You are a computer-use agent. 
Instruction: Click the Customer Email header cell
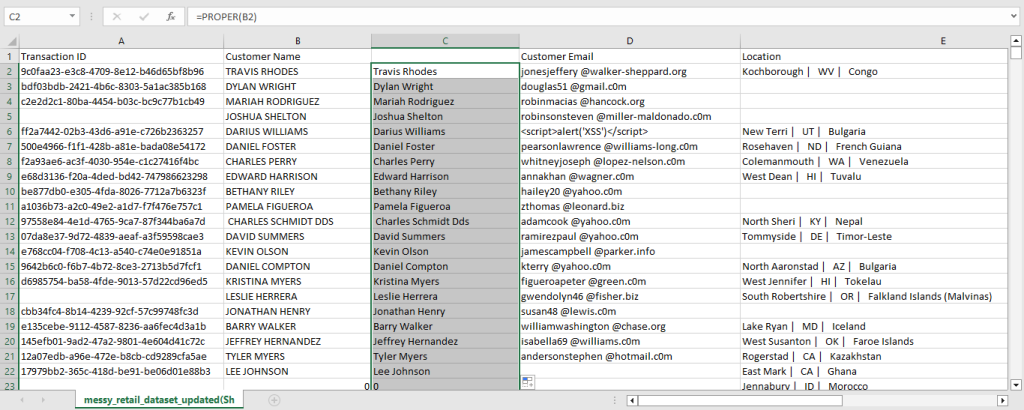click(x=630, y=56)
